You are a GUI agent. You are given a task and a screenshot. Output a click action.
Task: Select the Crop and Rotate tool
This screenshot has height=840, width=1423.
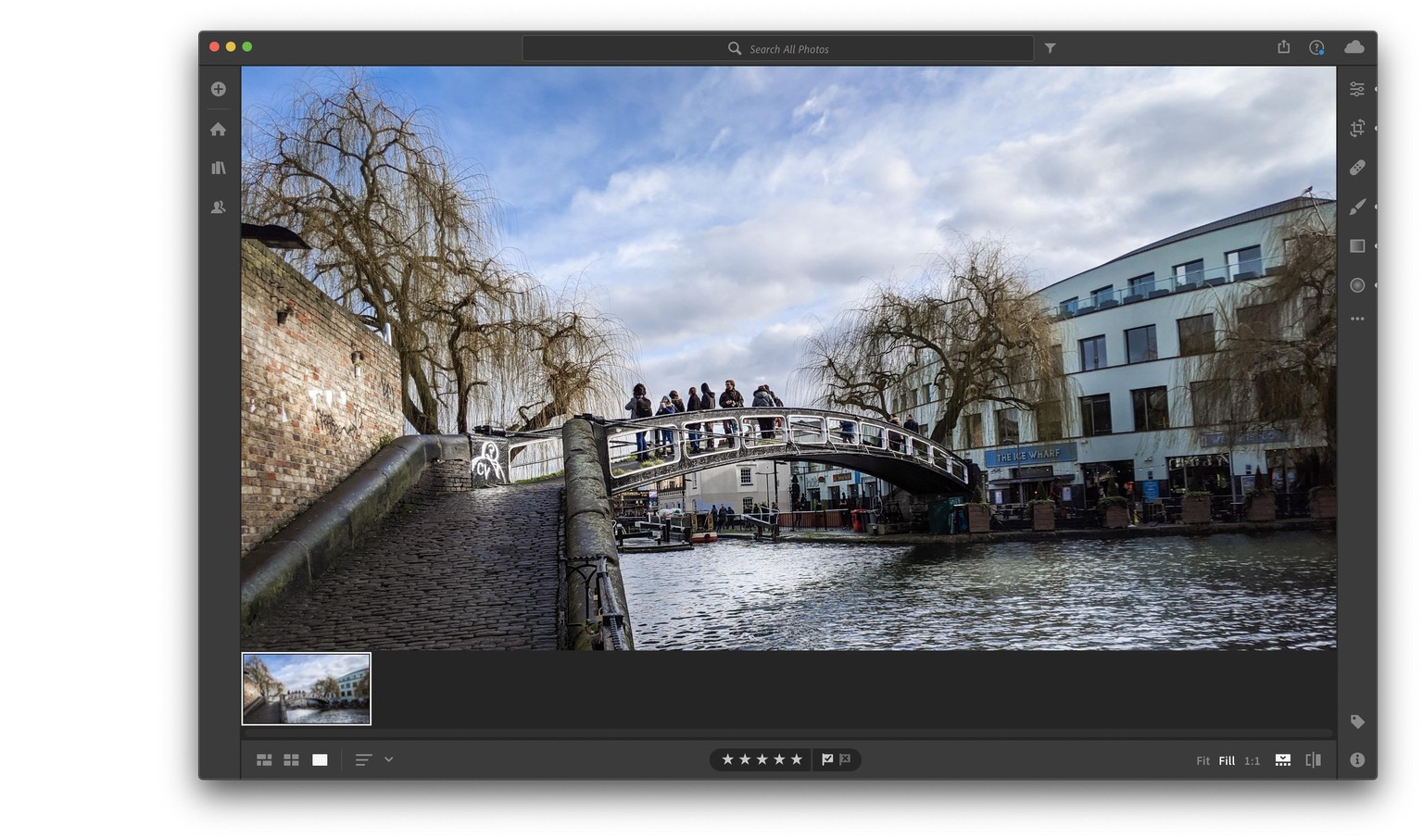[1357, 129]
